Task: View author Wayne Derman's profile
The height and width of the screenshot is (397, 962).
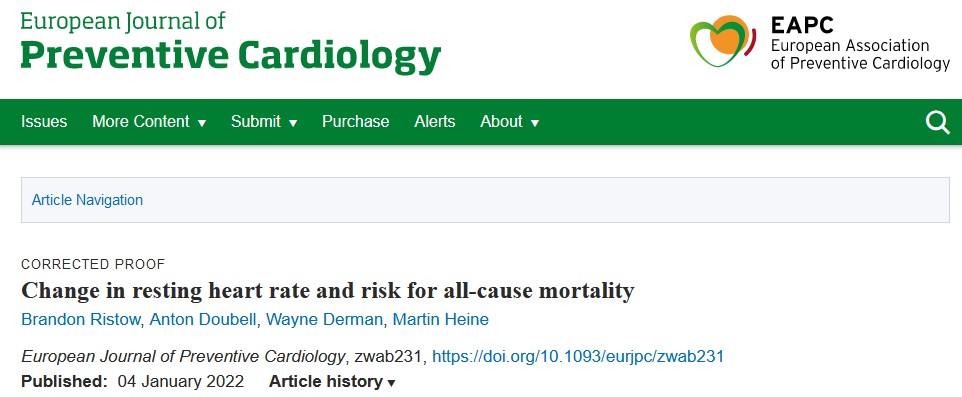Action: tap(325, 320)
